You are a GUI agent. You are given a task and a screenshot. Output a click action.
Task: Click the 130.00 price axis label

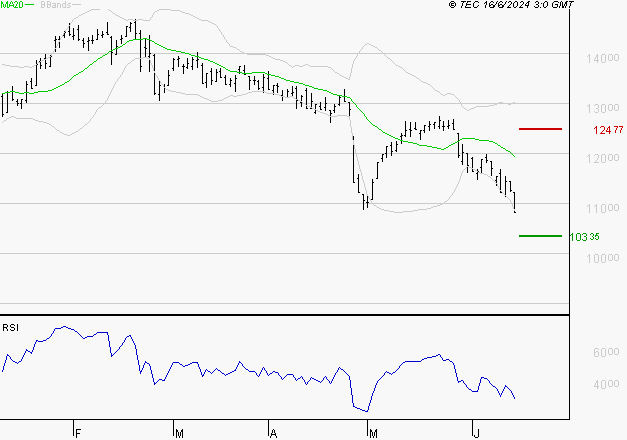603,108
